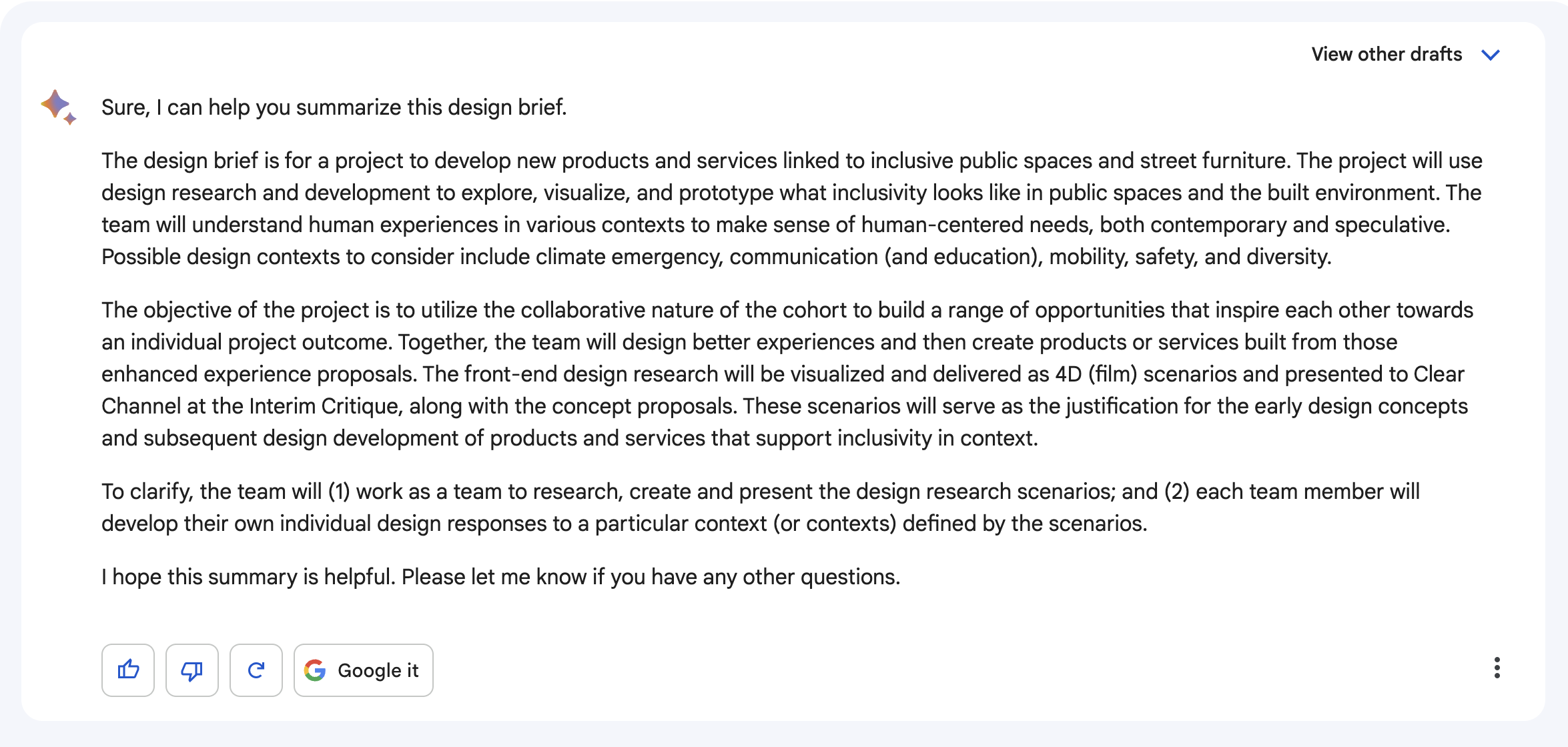Click the paragraph beginning 'The design brief is for'
This screenshot has height=747, width=1568.
click(792, 209)
